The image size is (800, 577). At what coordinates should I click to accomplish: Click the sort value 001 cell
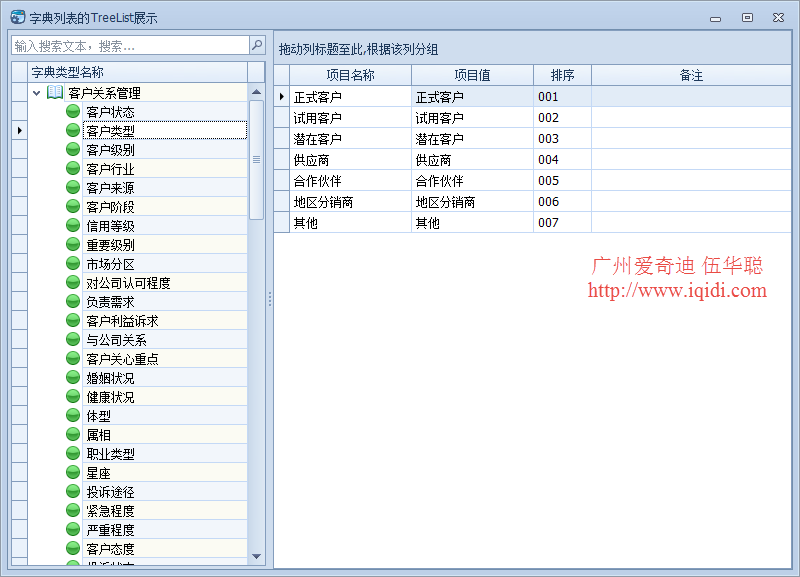(x=562, y=96)
